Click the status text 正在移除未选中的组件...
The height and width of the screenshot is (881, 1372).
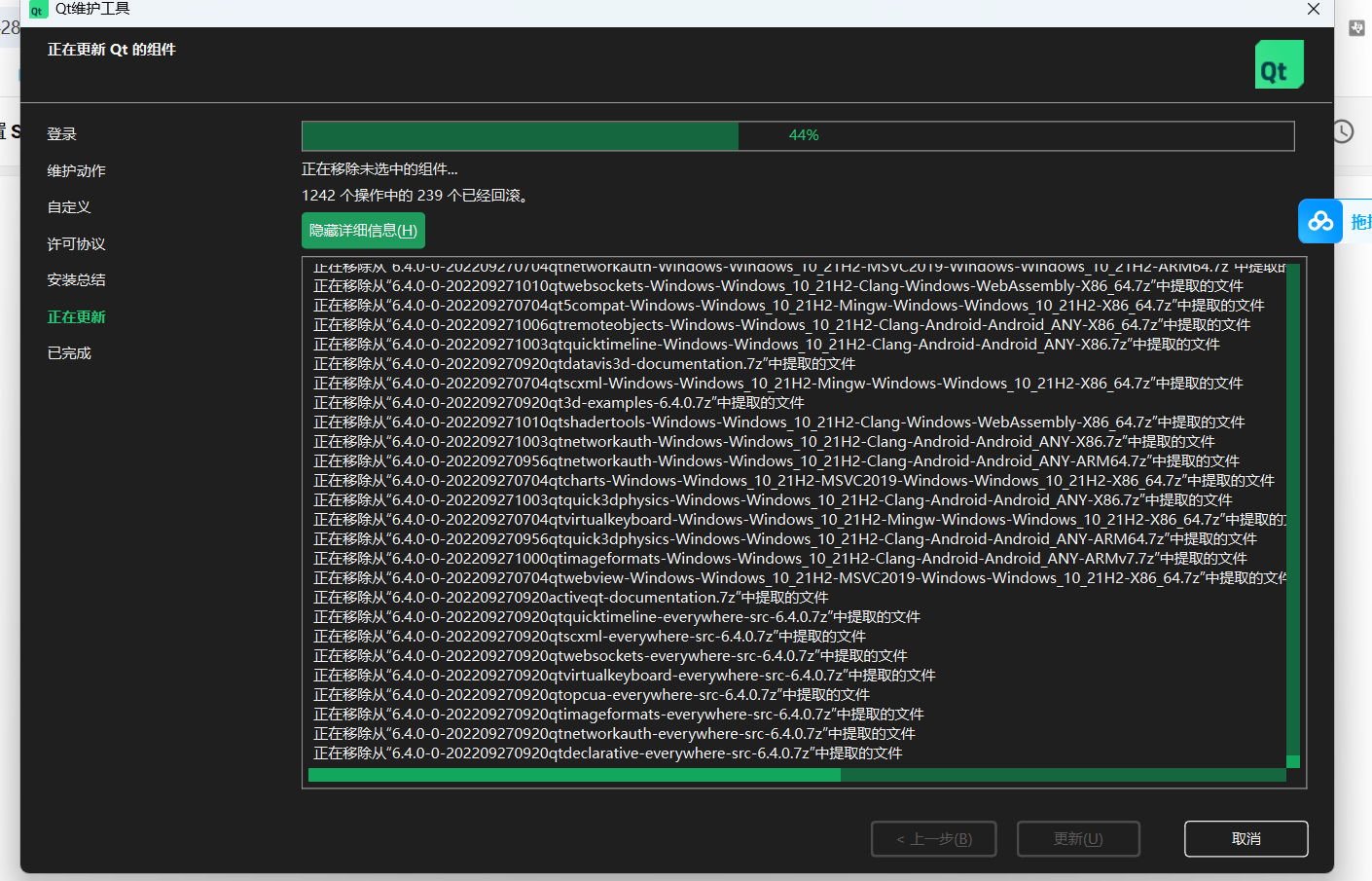[379, 169]
